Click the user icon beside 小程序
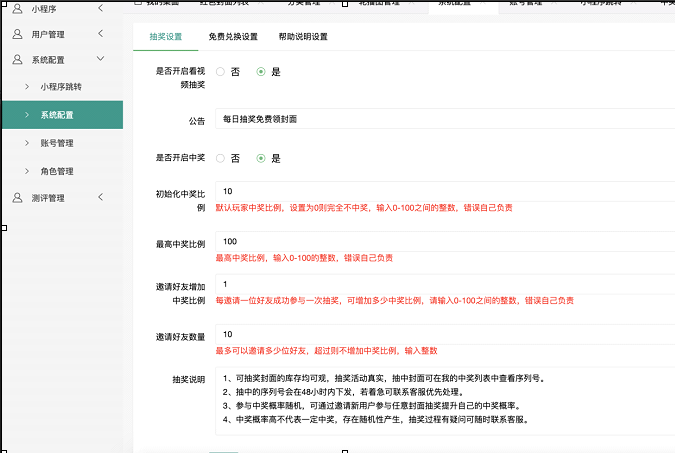 tap(18, 9)
